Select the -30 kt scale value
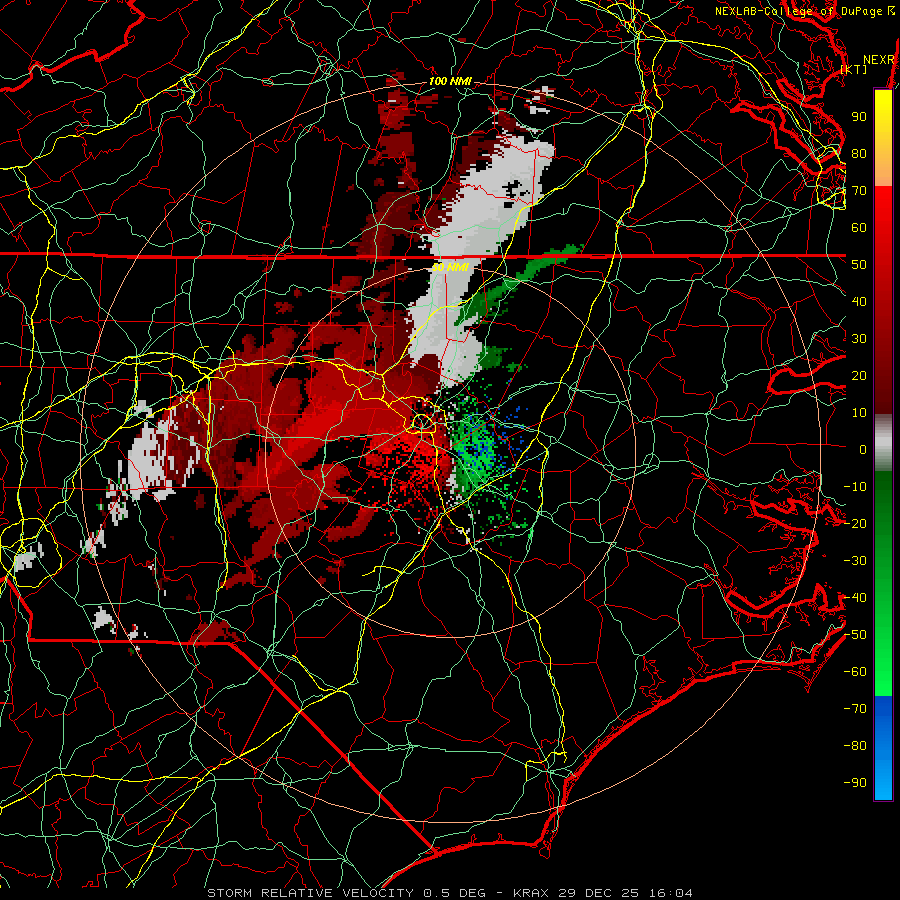 pyautogui.click(x=855, y=561)
